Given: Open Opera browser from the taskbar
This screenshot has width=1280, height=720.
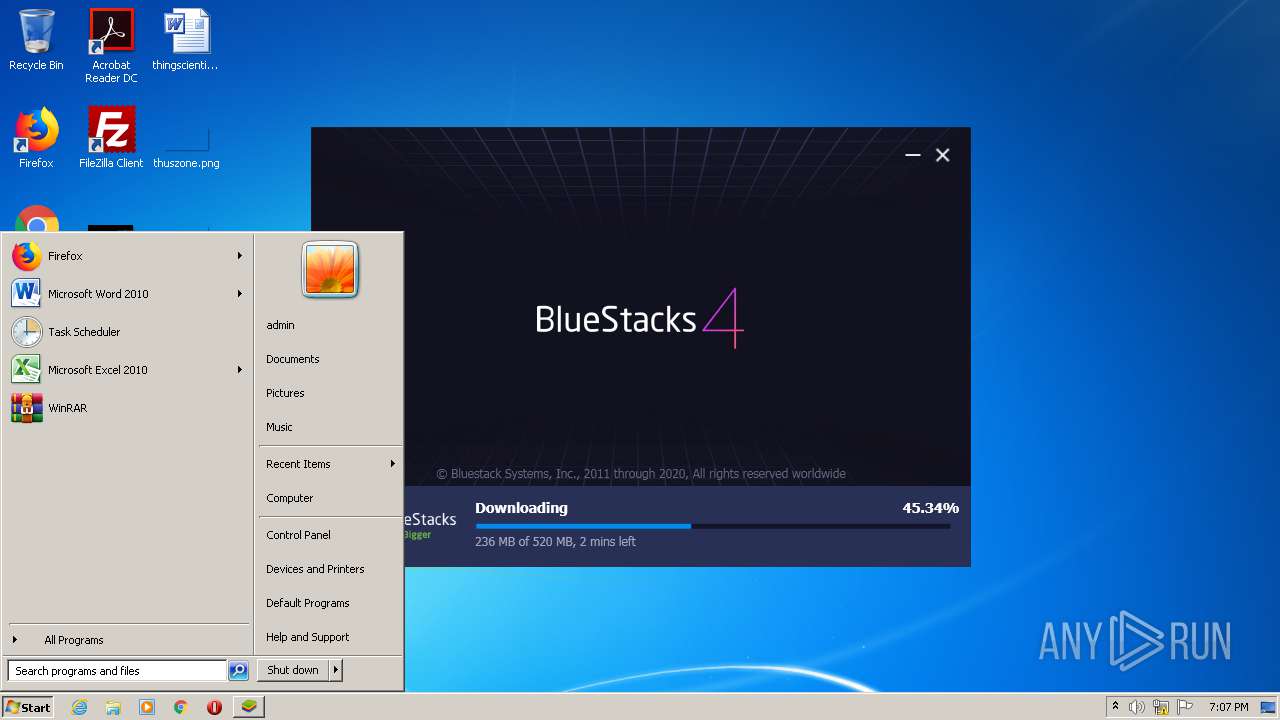Looking at the screenshot, I should pyautogui.click(x=214, y=707).
